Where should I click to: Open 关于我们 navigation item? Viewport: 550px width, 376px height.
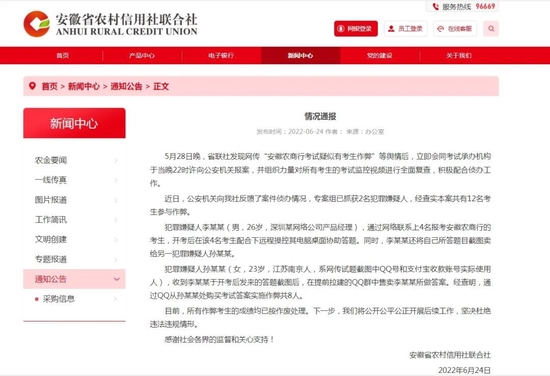[459, 55]
